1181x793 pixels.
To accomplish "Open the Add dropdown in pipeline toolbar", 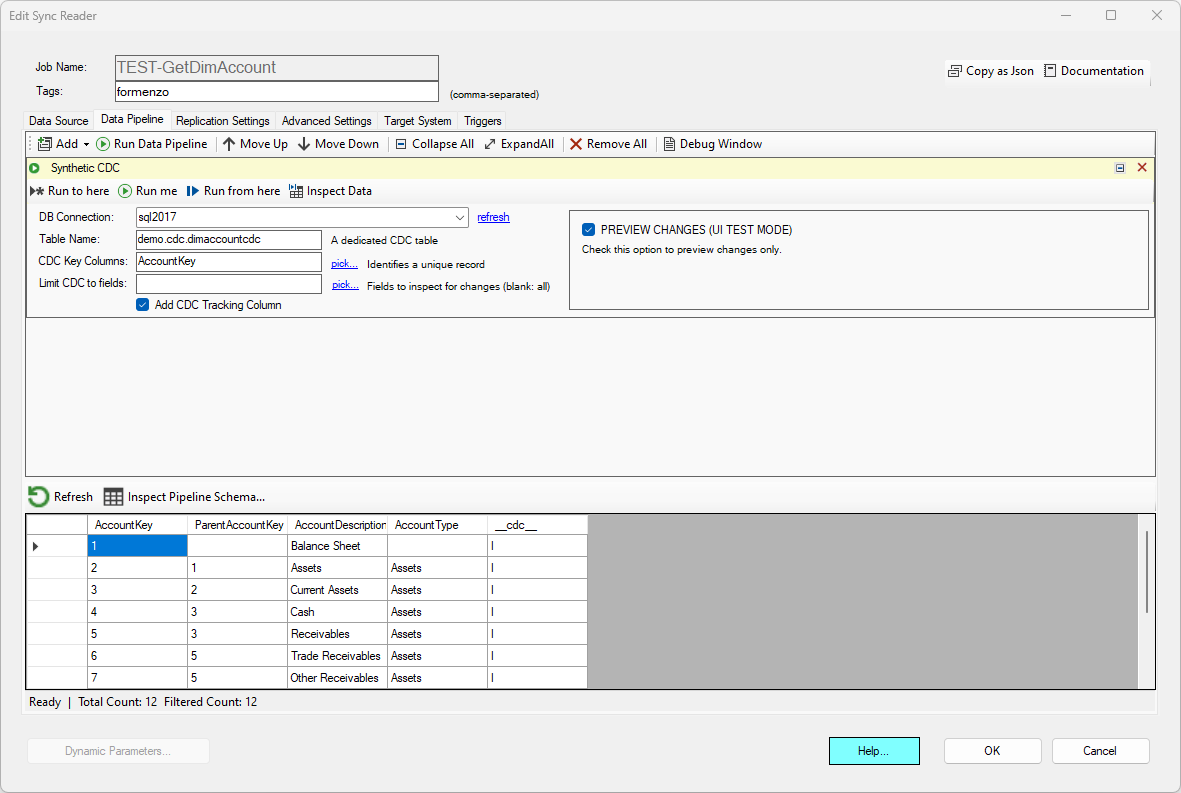I will coord(63,144).
